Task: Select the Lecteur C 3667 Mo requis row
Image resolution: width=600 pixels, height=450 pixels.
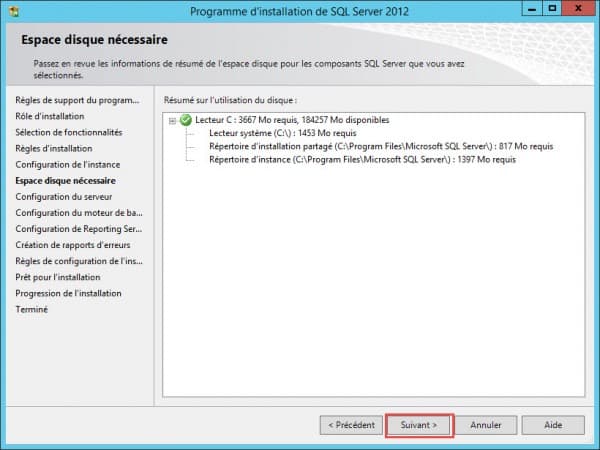Action: pyautogui.click(x=292, y=120)
